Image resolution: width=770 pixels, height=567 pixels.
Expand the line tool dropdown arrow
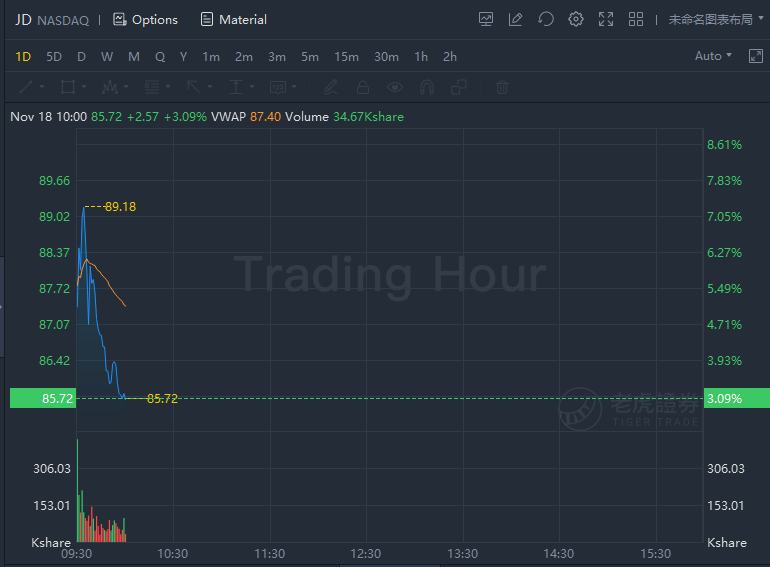pos(42,87)
